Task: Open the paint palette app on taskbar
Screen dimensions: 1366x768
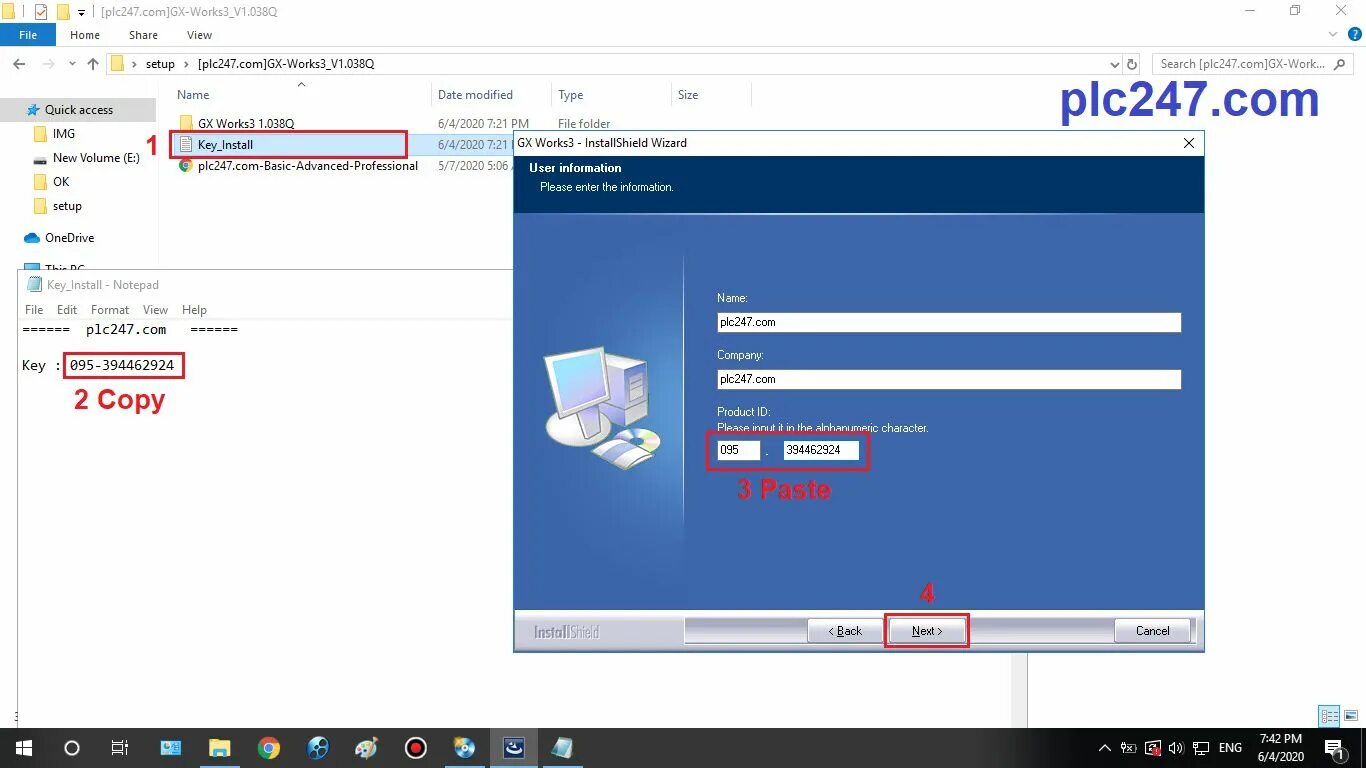Action: tap(366, 748)
